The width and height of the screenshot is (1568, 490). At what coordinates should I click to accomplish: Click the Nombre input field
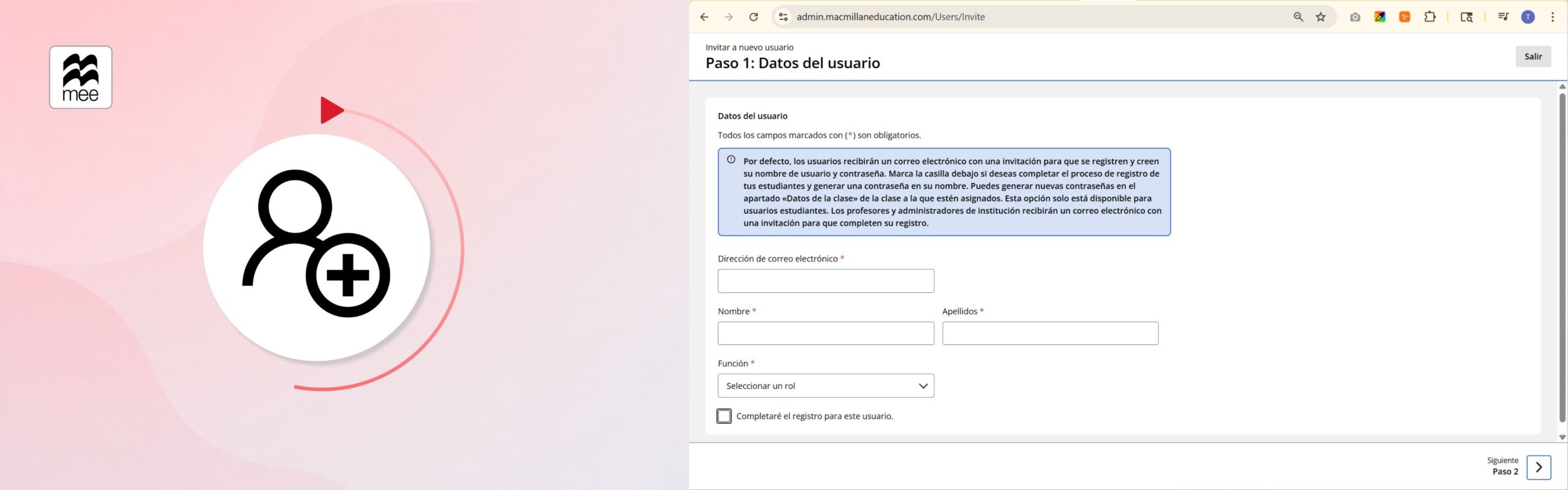(826, 333)
